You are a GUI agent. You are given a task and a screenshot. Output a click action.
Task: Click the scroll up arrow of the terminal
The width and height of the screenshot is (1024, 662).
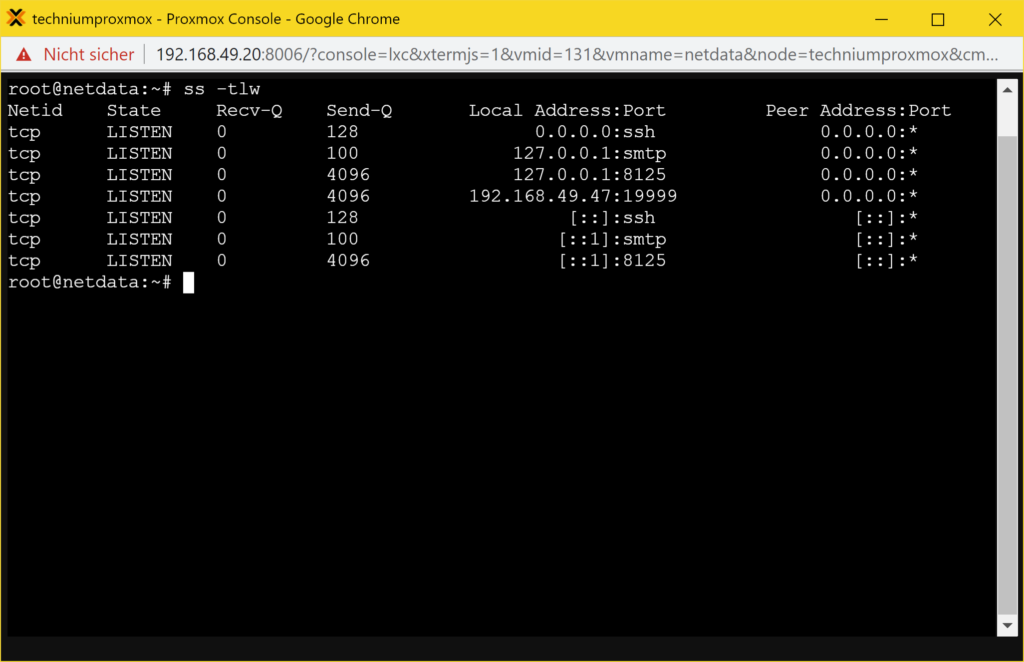click(1007, 90)
